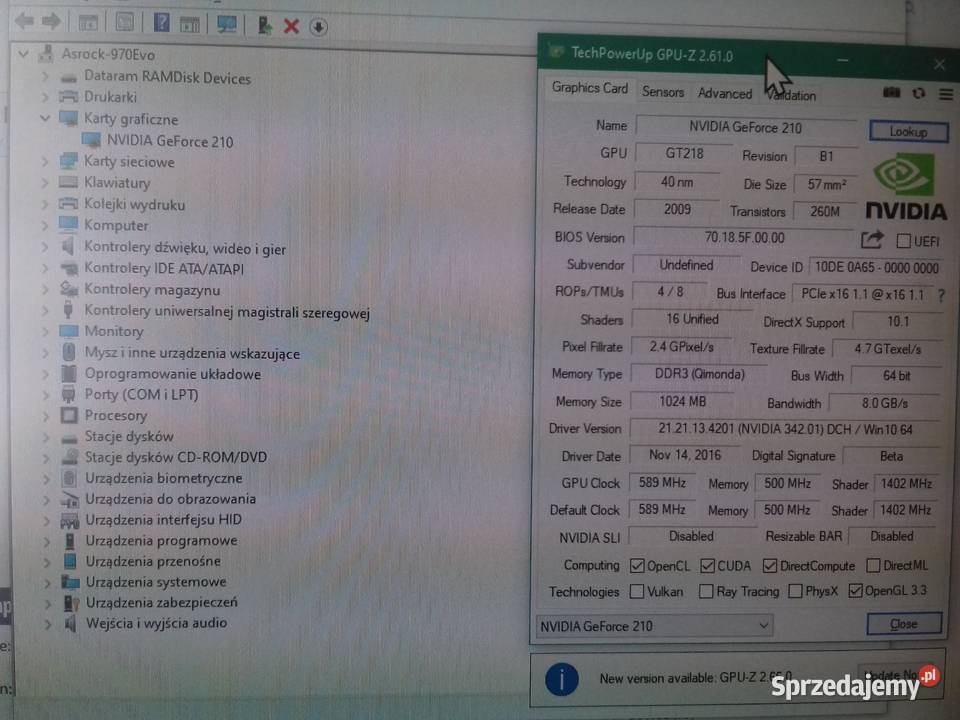Click the Bus Interface question mark
Screen dimensions: 960x720
click(x=941, y=296)
